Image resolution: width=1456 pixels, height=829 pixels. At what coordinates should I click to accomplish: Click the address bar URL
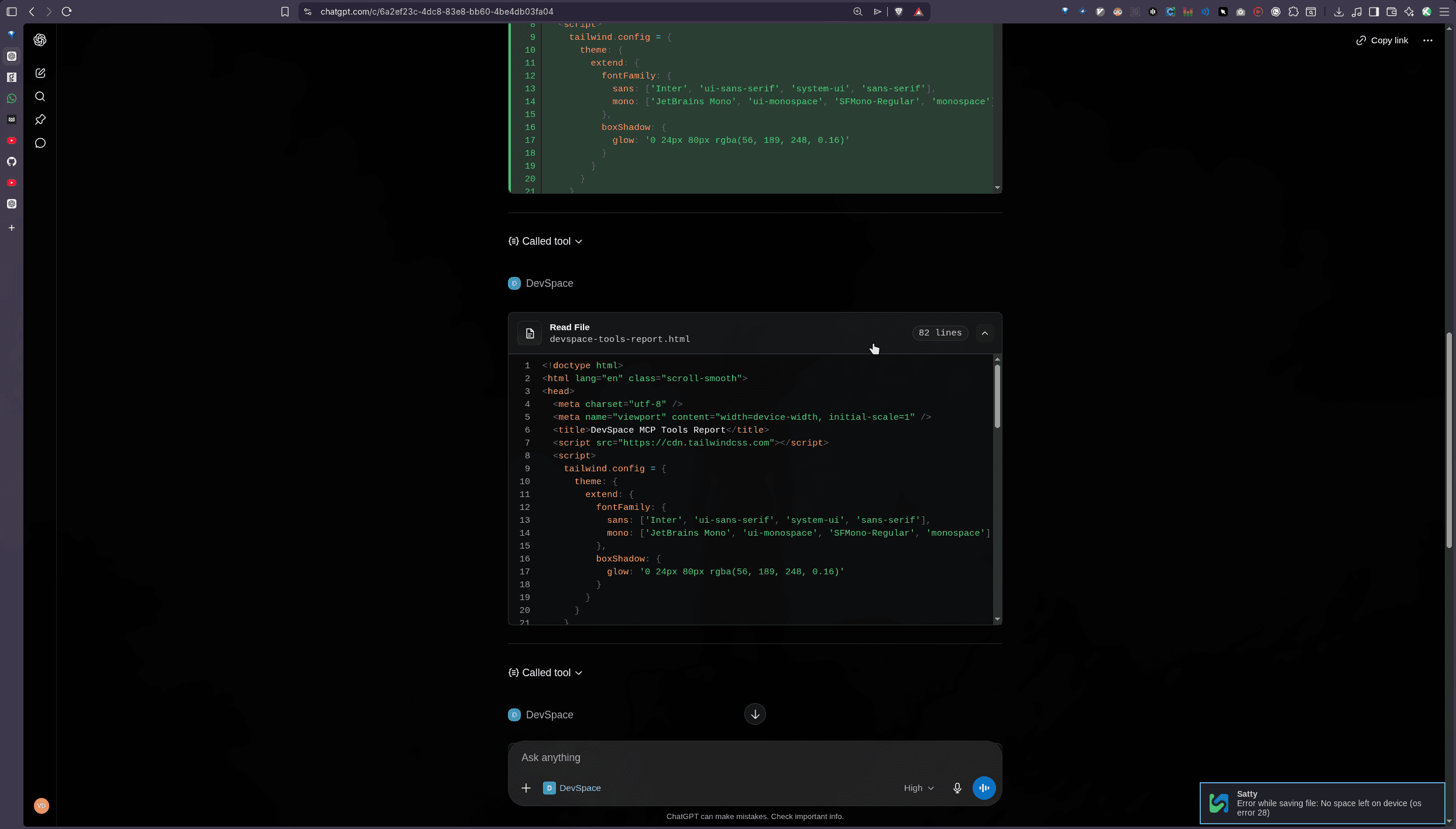(437, 12)
